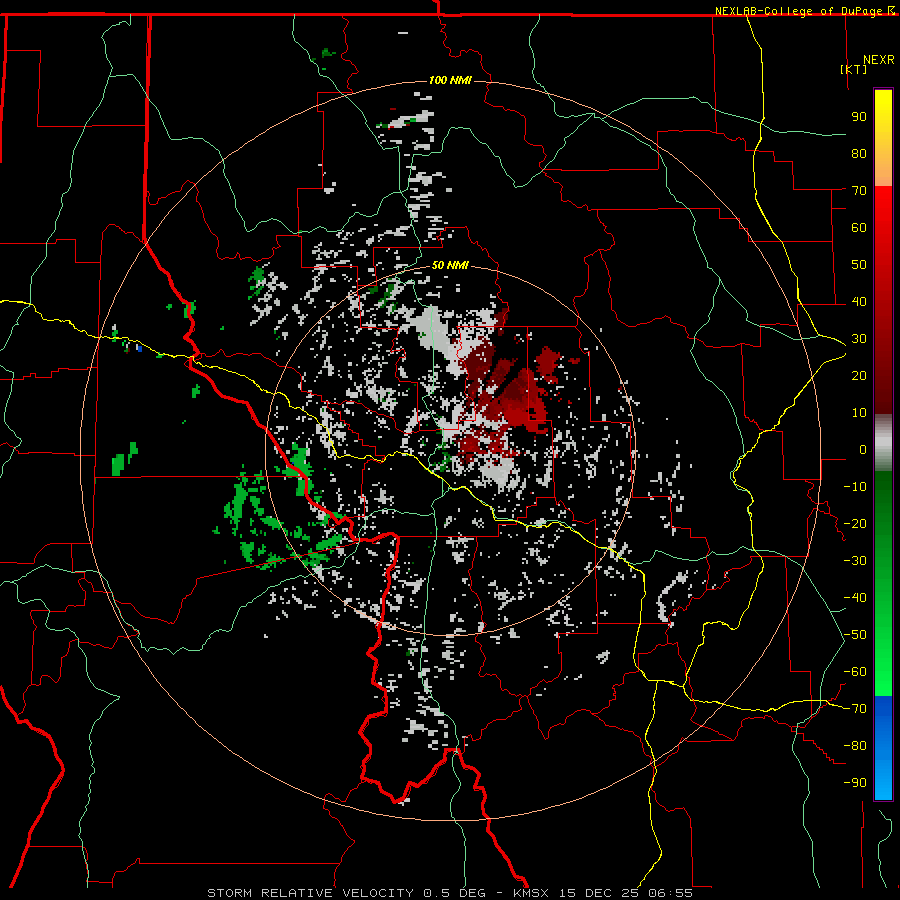Click the 30 value on the velocity scale

[x=859, y=339]
